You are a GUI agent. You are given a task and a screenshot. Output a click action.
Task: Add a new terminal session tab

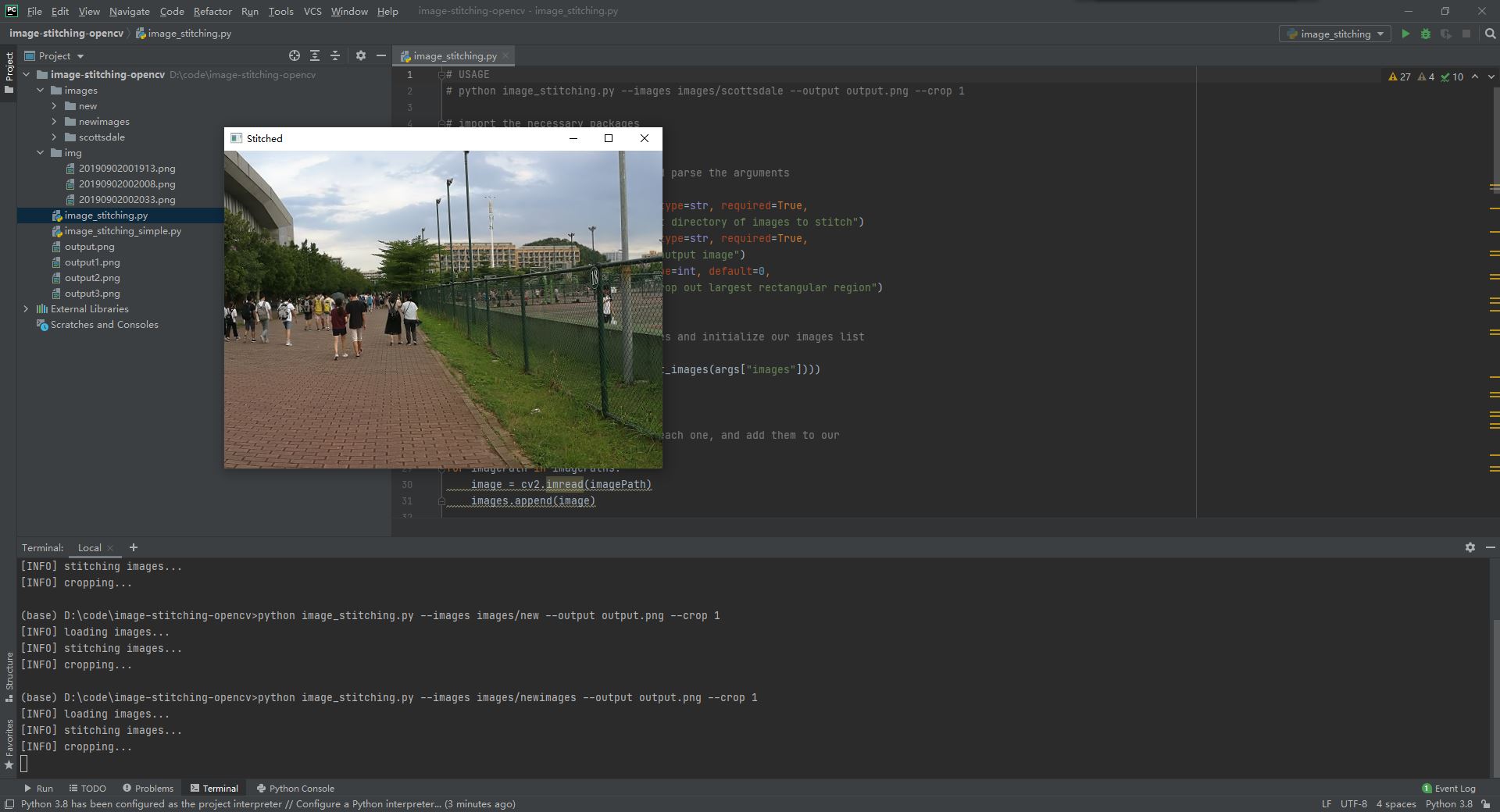coord(133,547)
